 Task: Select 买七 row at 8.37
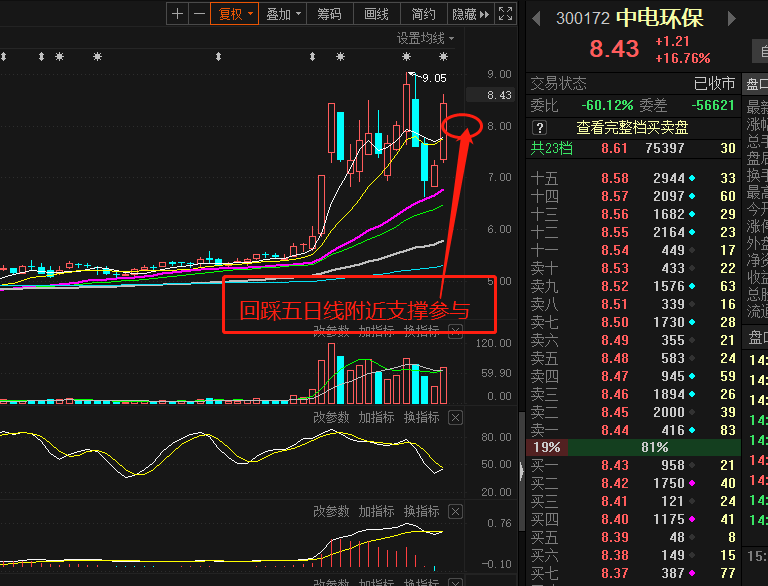click(x=633, y=573)
